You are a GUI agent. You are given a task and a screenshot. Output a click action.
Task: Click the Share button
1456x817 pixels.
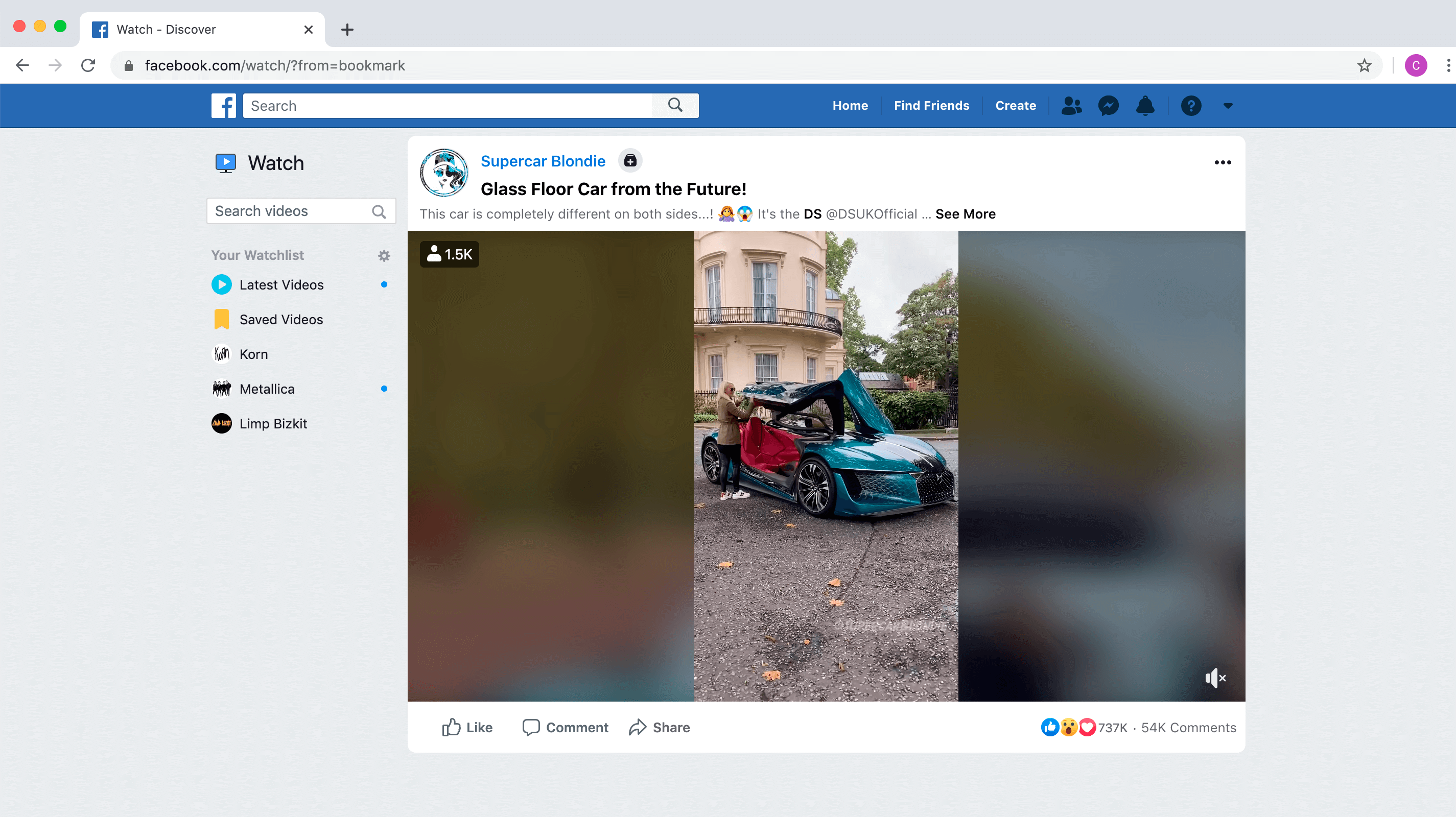coord(659,728)
